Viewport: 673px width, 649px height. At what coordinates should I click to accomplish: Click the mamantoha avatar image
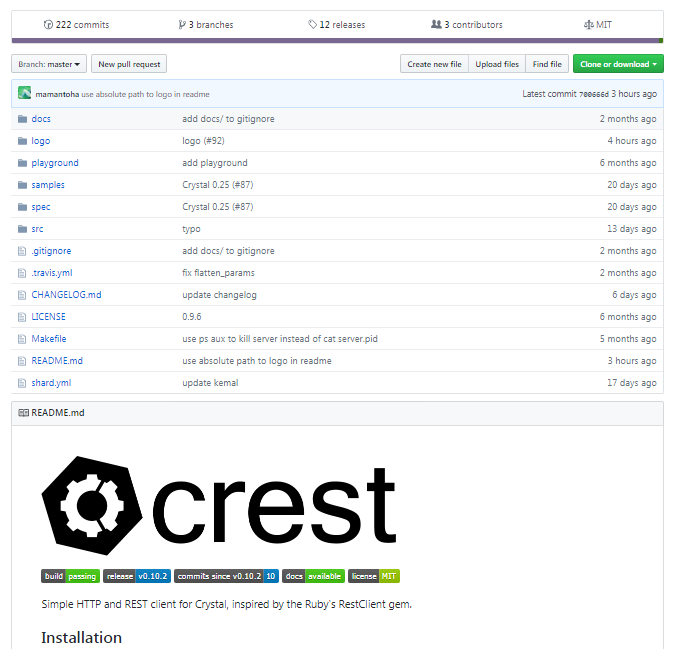click(24, 93)
